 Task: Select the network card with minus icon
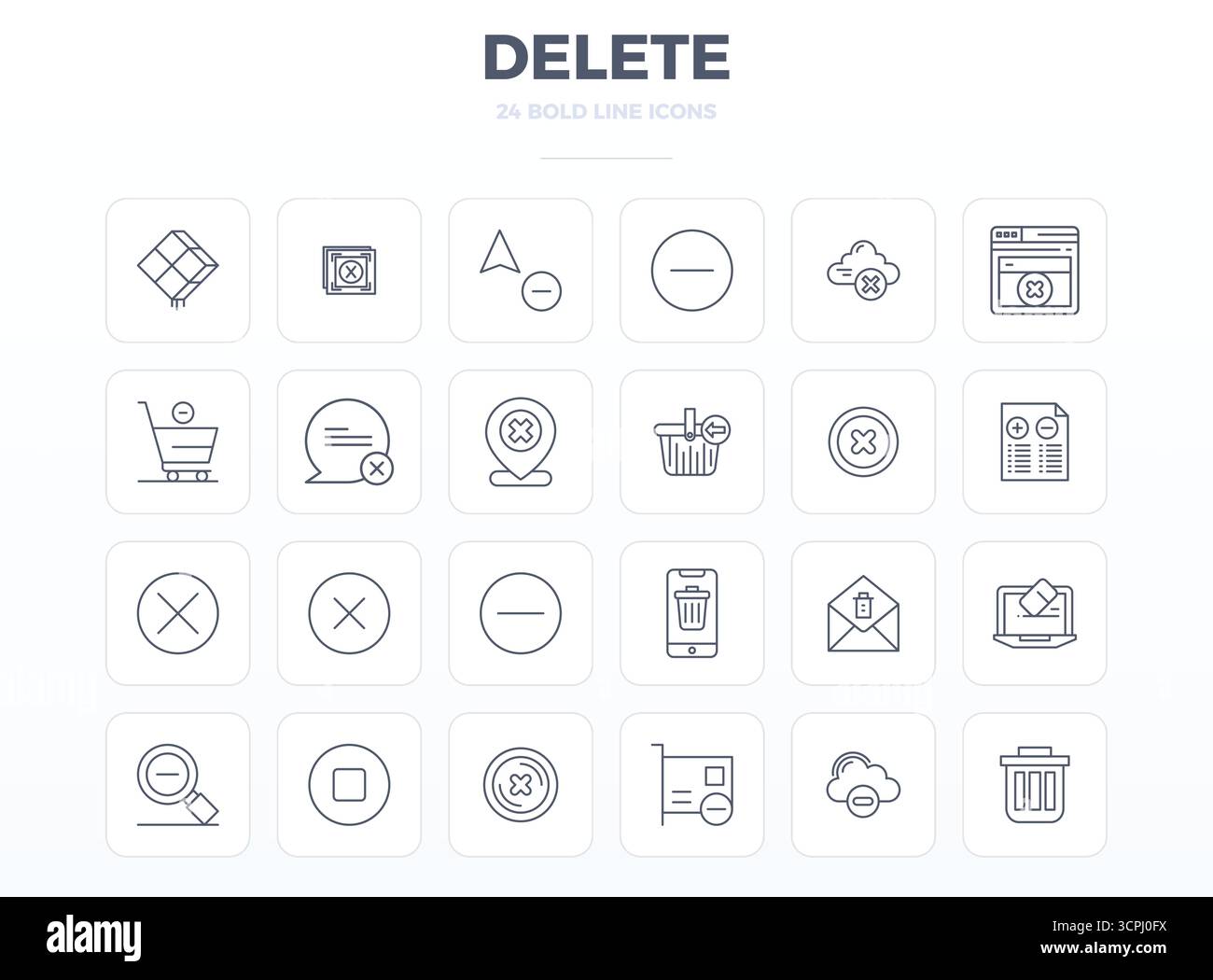[x=692, y=785]
